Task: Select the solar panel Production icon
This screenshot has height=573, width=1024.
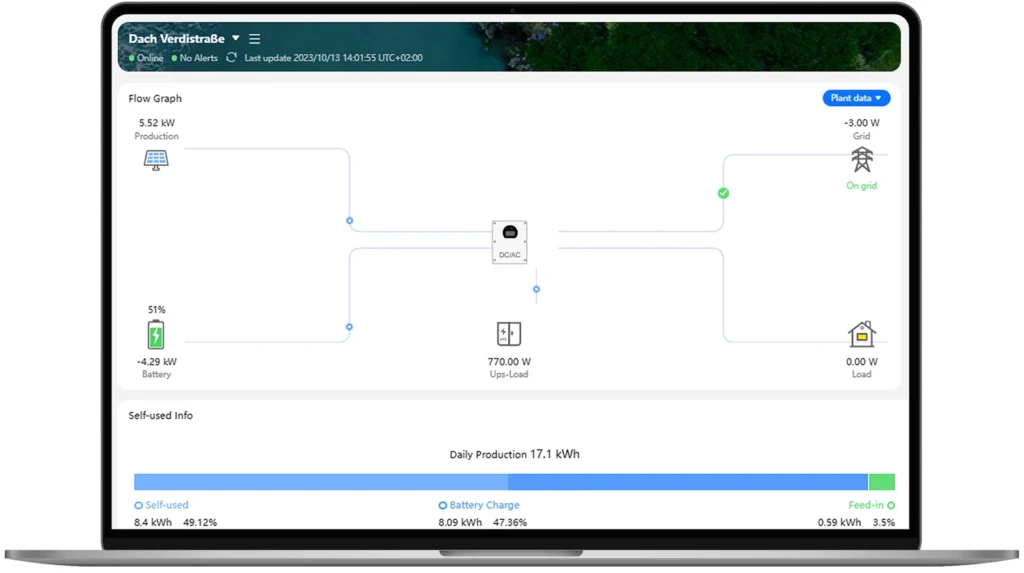Action: (156, 160)
